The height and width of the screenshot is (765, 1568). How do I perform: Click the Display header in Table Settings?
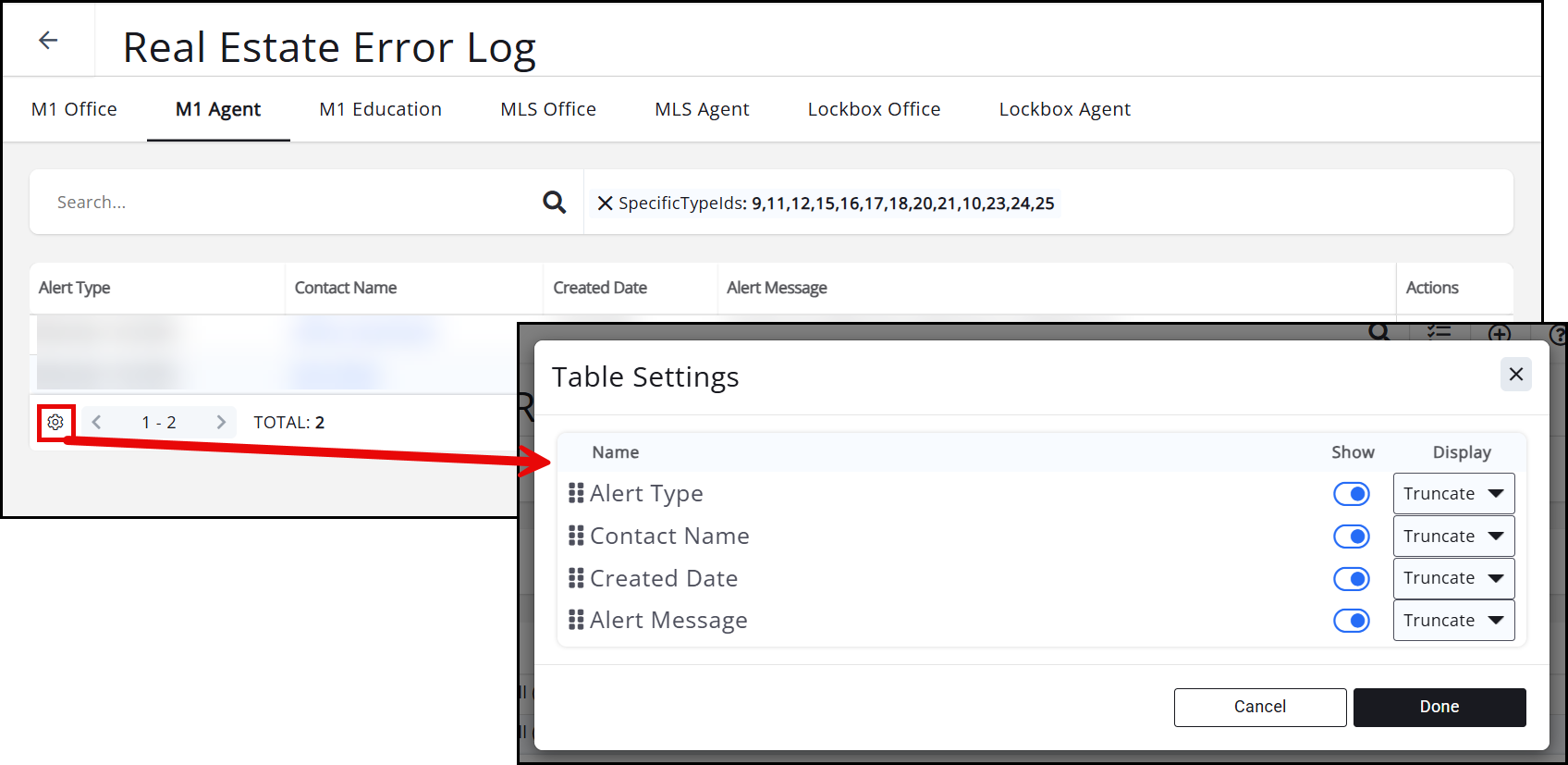1462,452
